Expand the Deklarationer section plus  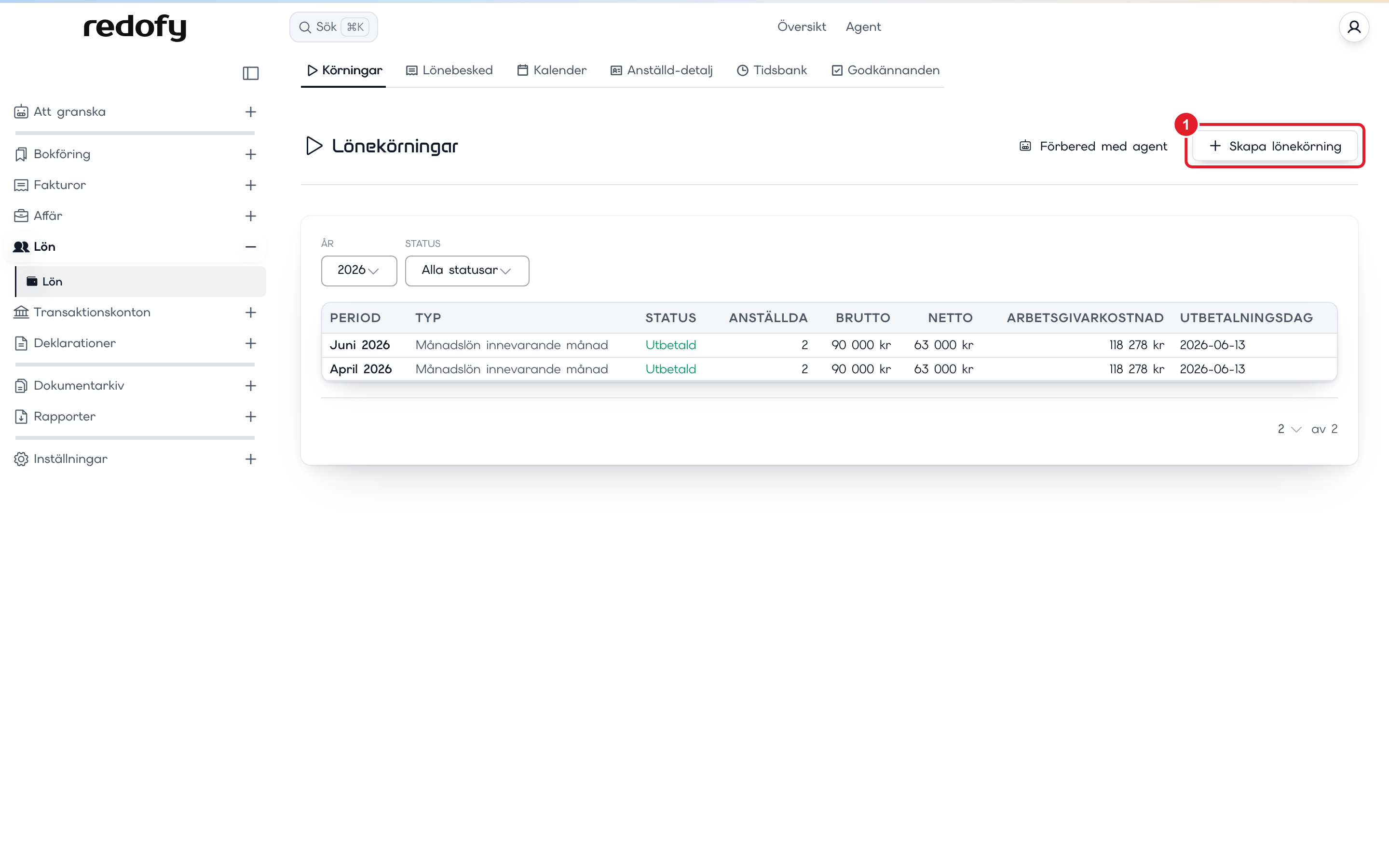click(x=251, y=343)
